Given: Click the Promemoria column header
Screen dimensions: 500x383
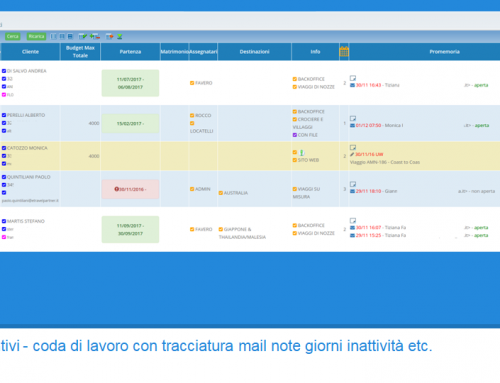Looking at the screenshot, I should pyautogui.click(x=444, y=52).
